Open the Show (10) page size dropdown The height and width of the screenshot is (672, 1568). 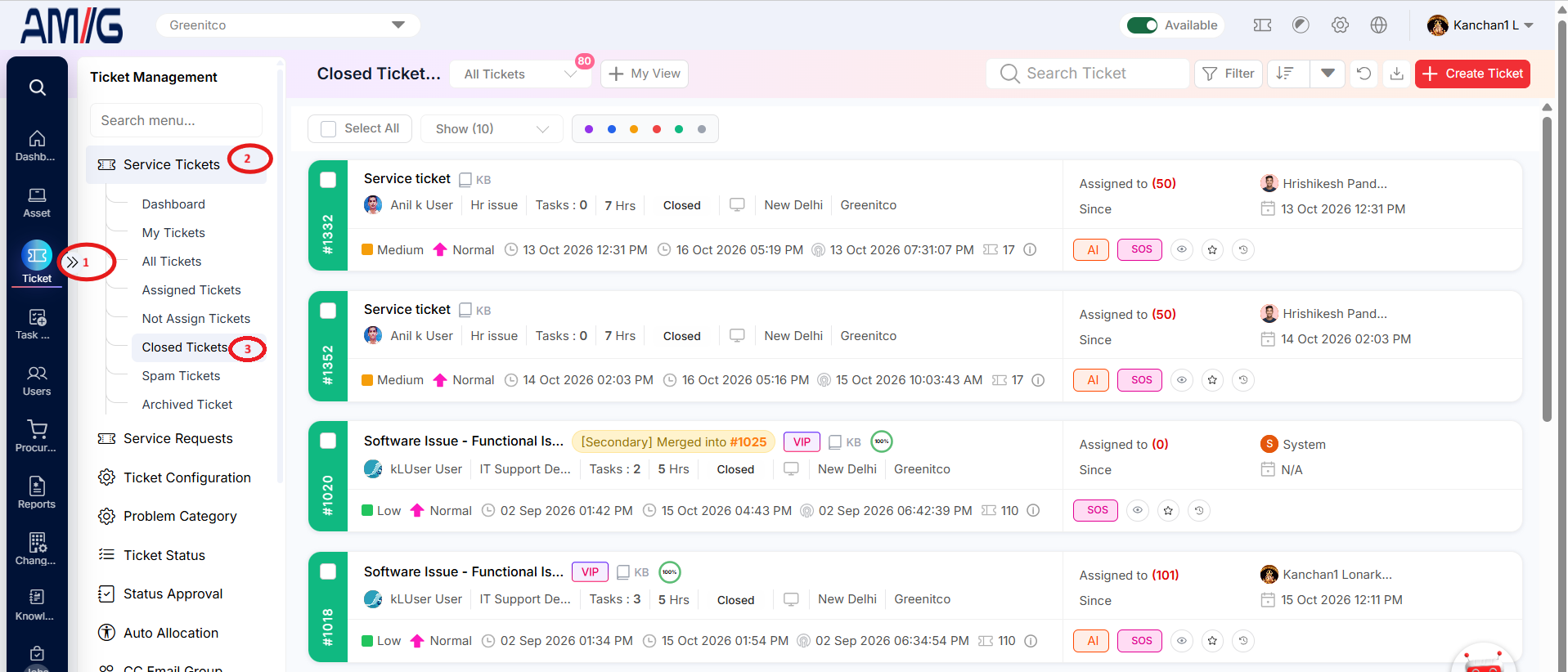click(492, 129)
